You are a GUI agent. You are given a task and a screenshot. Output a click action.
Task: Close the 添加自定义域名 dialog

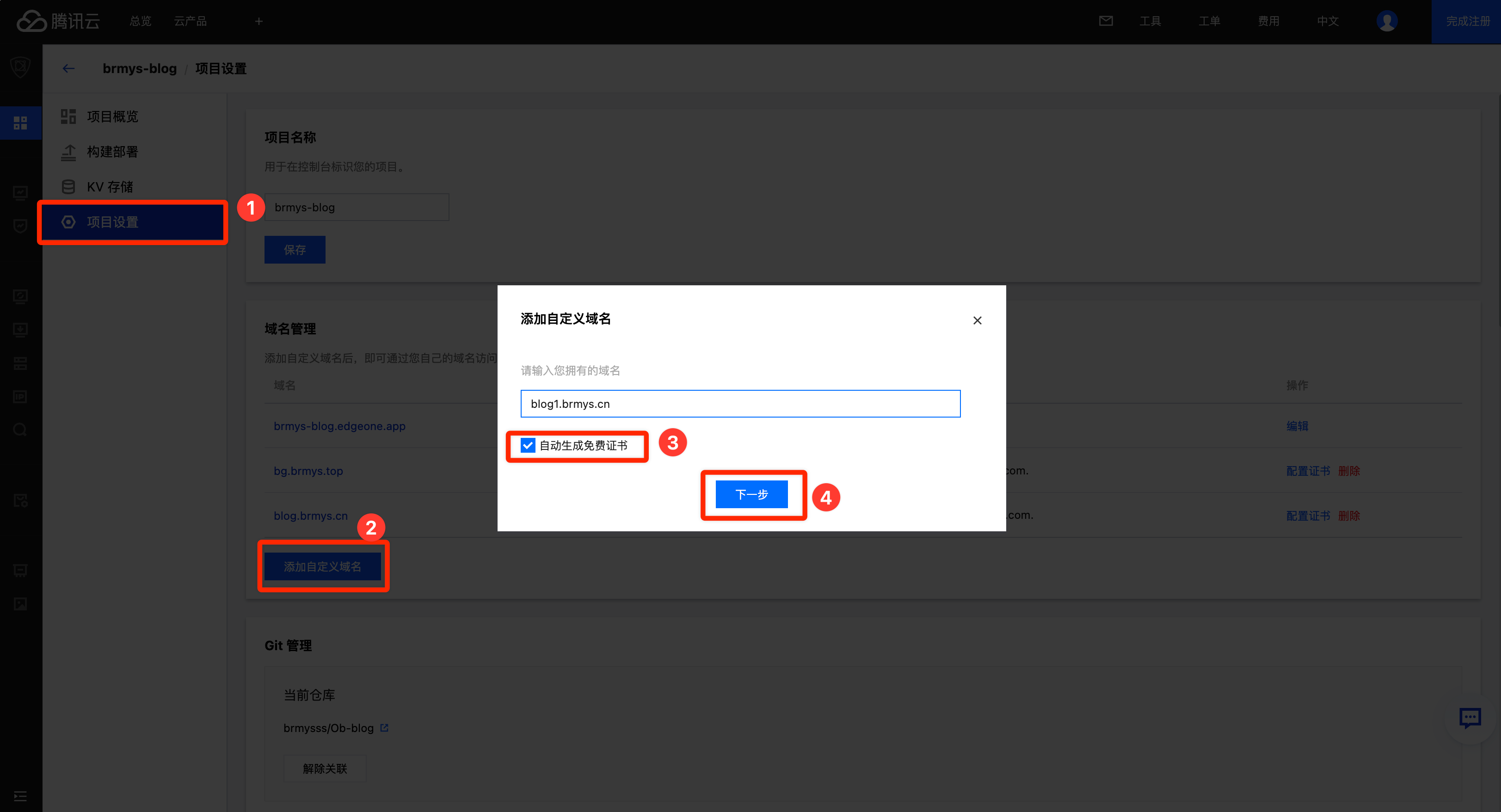point(977,320)
